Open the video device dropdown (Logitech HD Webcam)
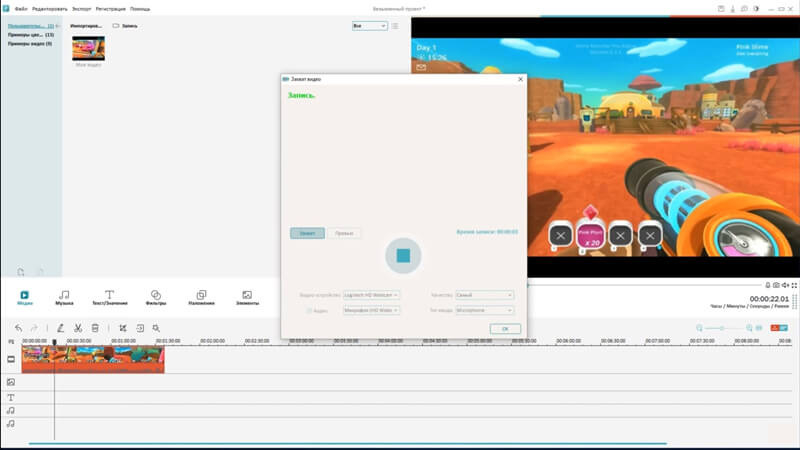800x450 pixels. pyautogui.click(x=371, y=295)
